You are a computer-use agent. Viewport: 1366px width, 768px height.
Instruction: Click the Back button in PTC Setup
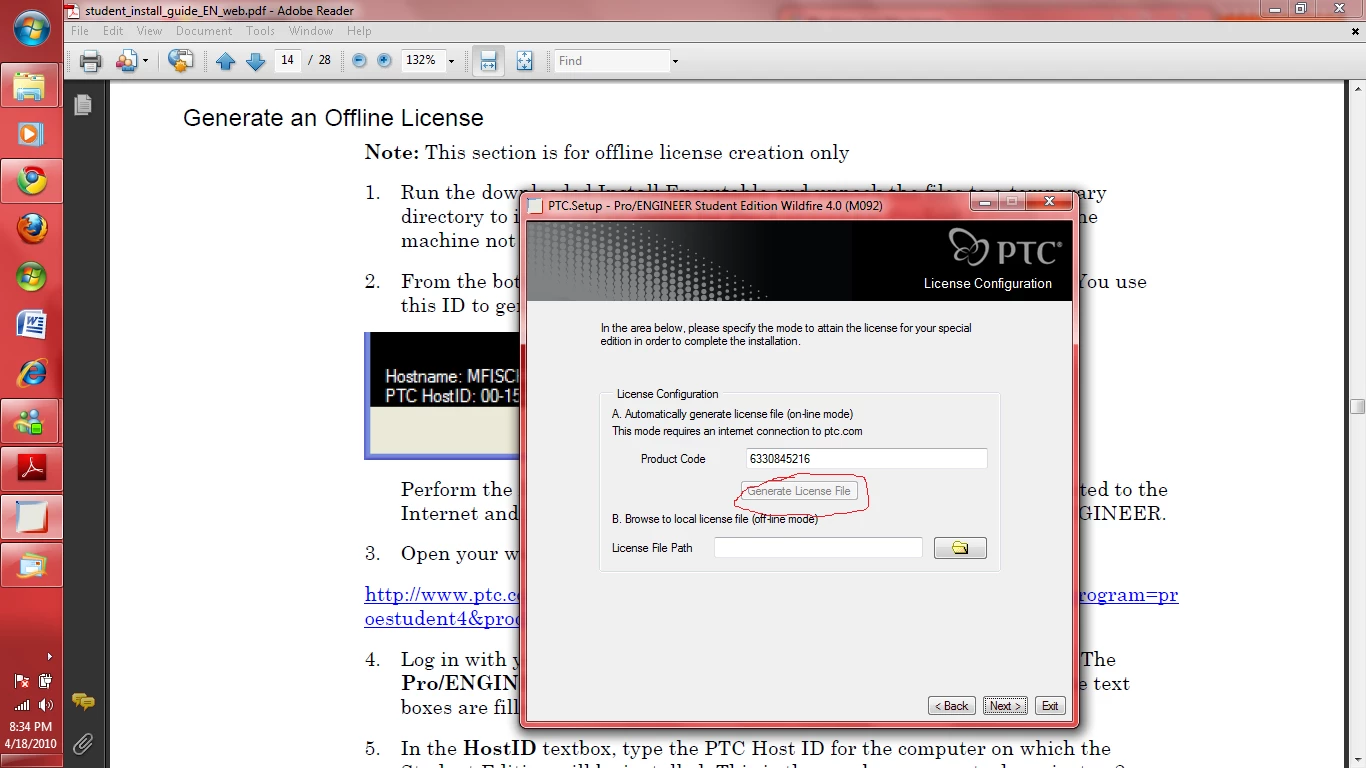click(x=951, y=706)
